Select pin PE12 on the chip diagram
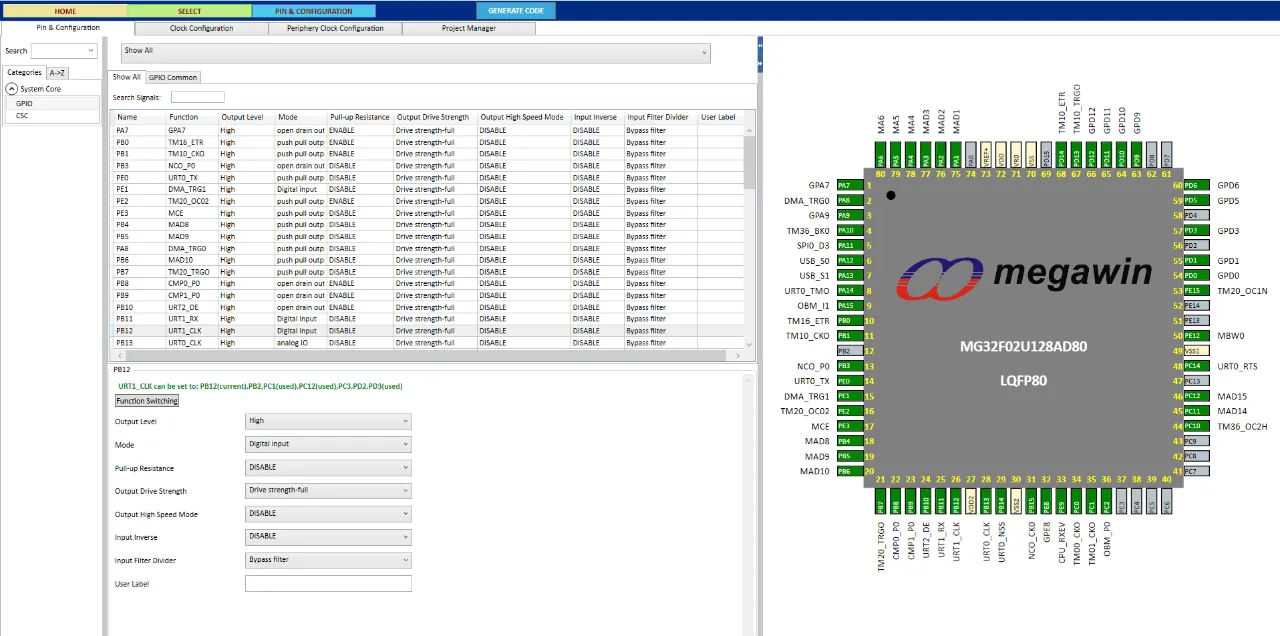1280x636 pixels. pyautogui.click(x=1197, y=336)
